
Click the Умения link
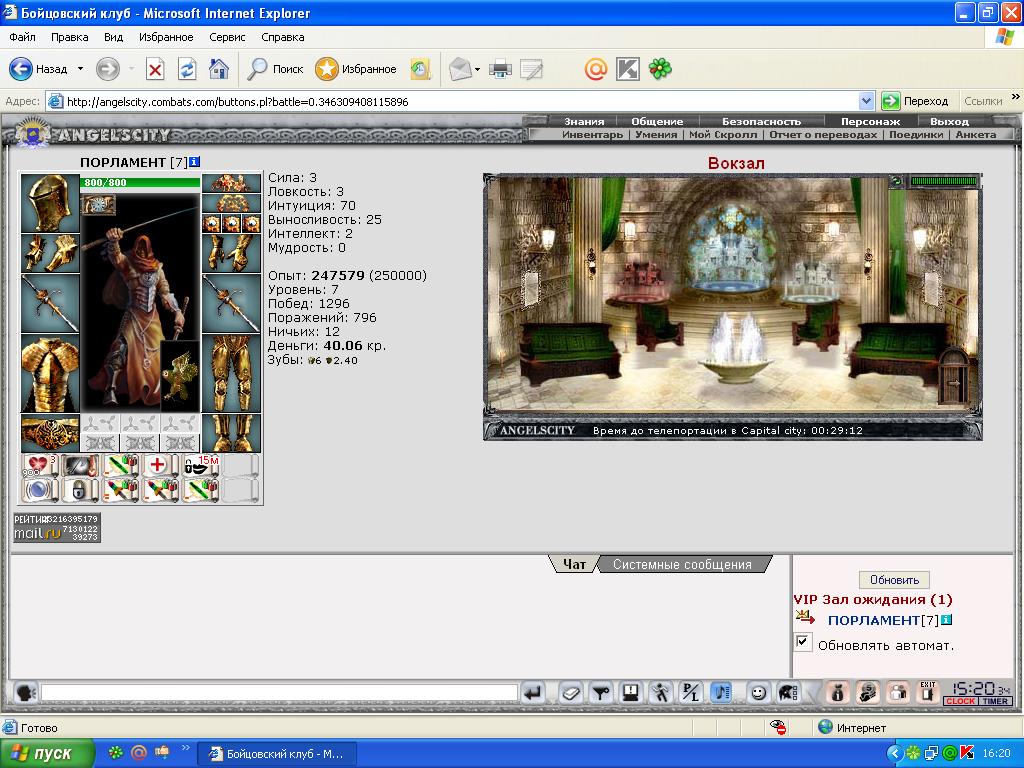click(656, 135)
